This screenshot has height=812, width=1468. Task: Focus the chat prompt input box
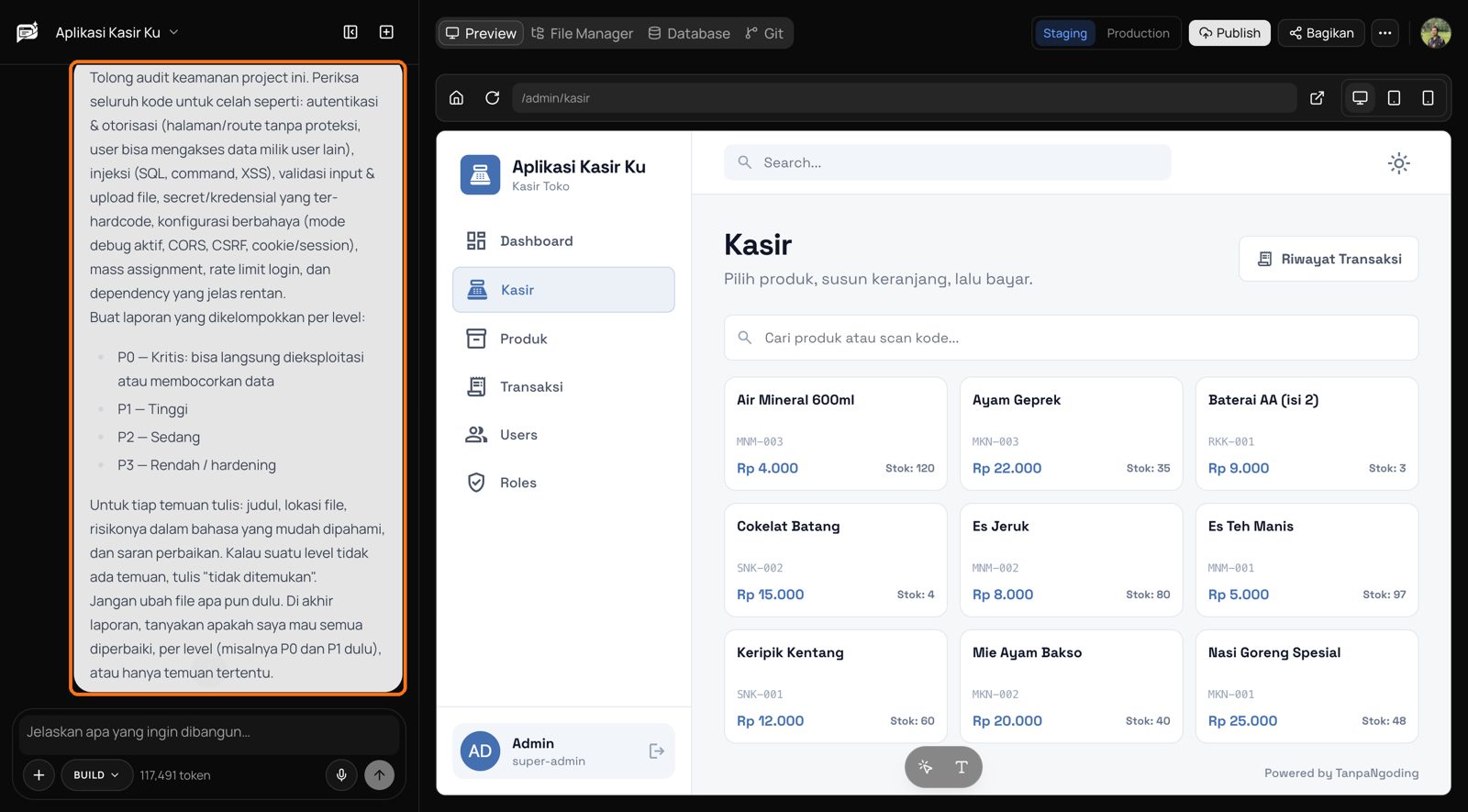point(209,732)
